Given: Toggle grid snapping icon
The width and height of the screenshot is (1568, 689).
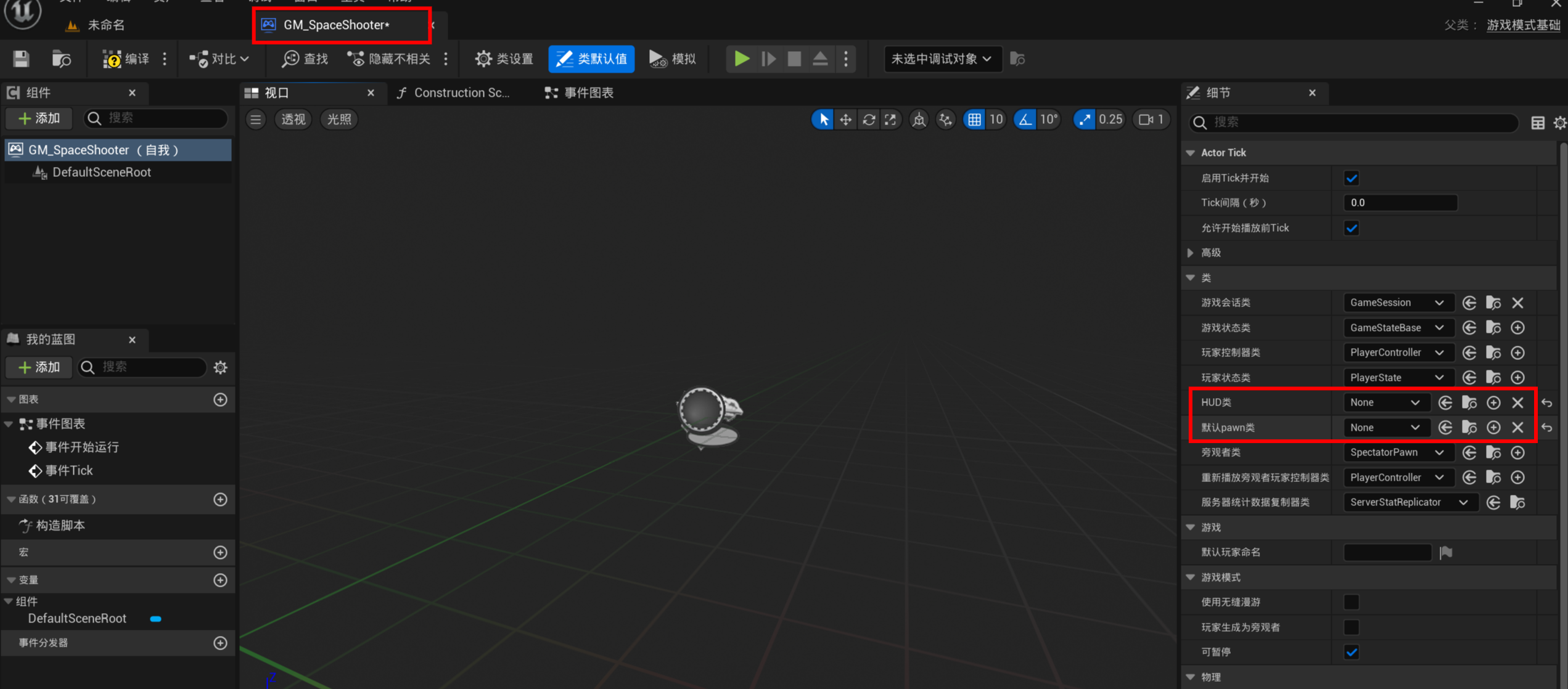Looking at the screenshot, I should tap(974, 120).
